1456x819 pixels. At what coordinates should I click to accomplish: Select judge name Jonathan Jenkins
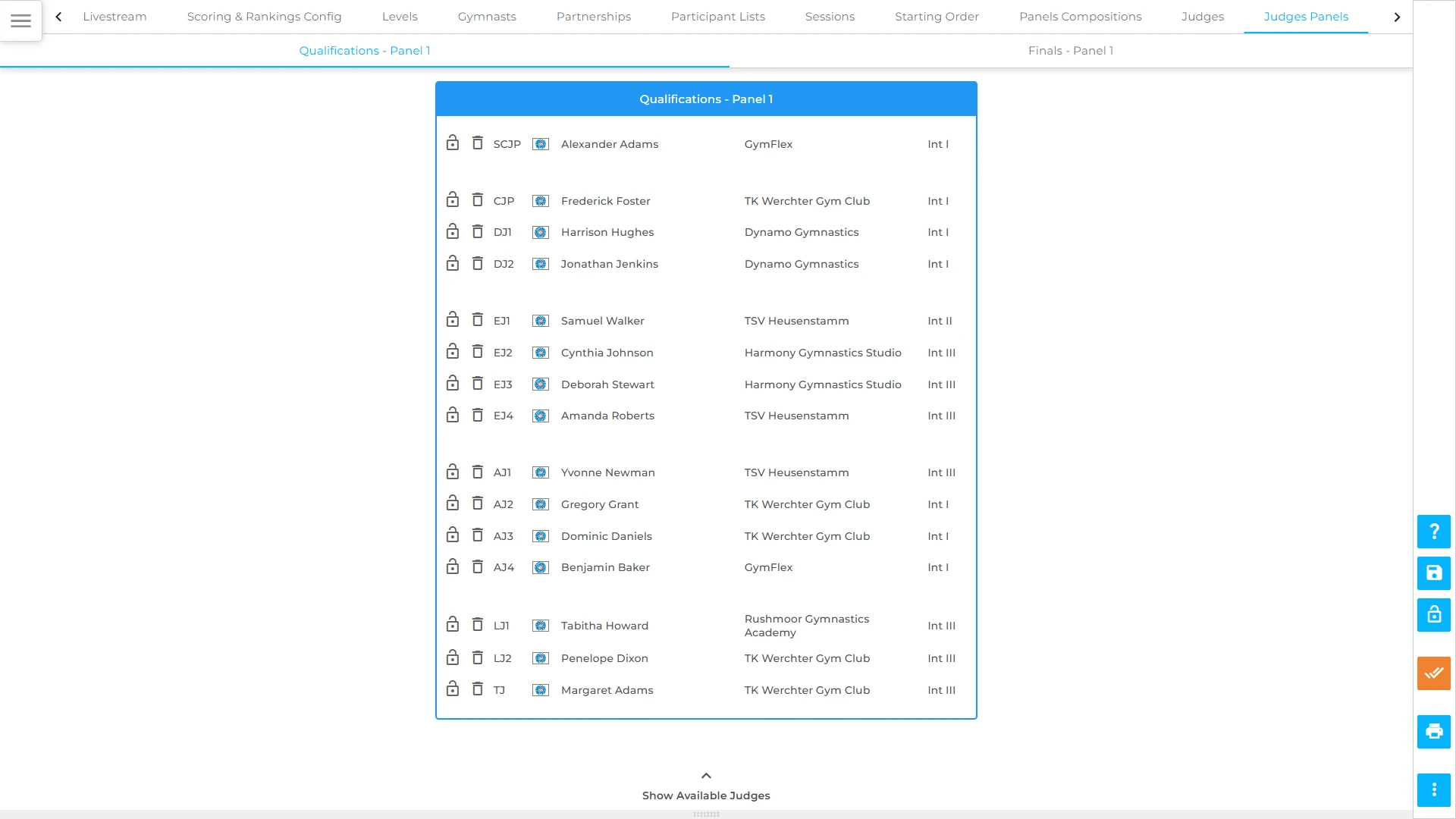click(610, 264)
